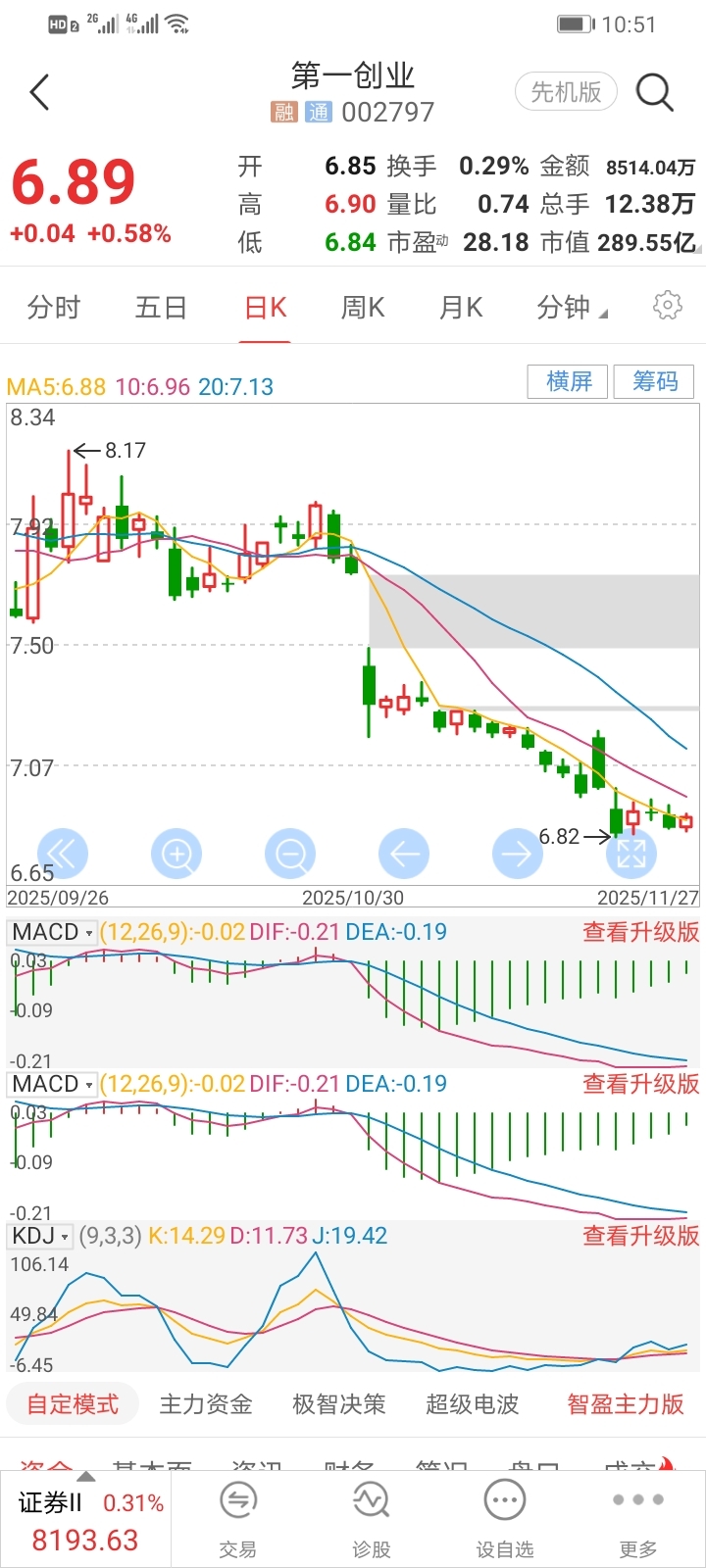Tap the 2025/10/30 date axis label
The height and width of the screenshot is (1568, 706).
tap(353, 898)
